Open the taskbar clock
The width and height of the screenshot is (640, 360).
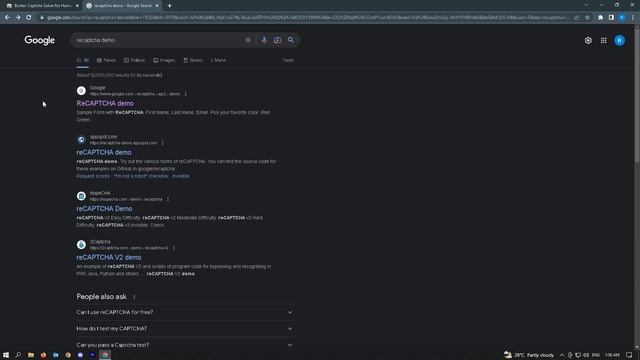coord(612,355)
